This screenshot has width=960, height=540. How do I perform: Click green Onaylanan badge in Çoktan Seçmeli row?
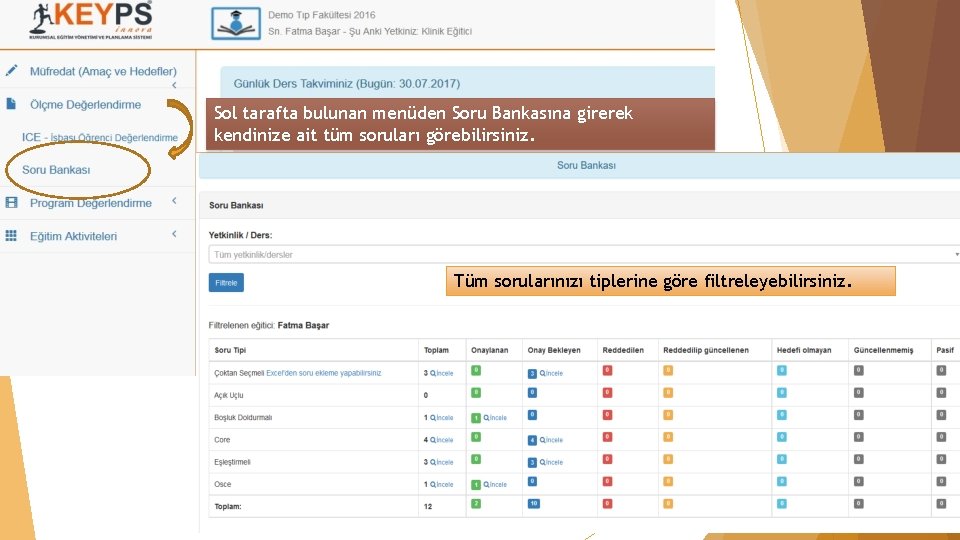tap(476, 370)
